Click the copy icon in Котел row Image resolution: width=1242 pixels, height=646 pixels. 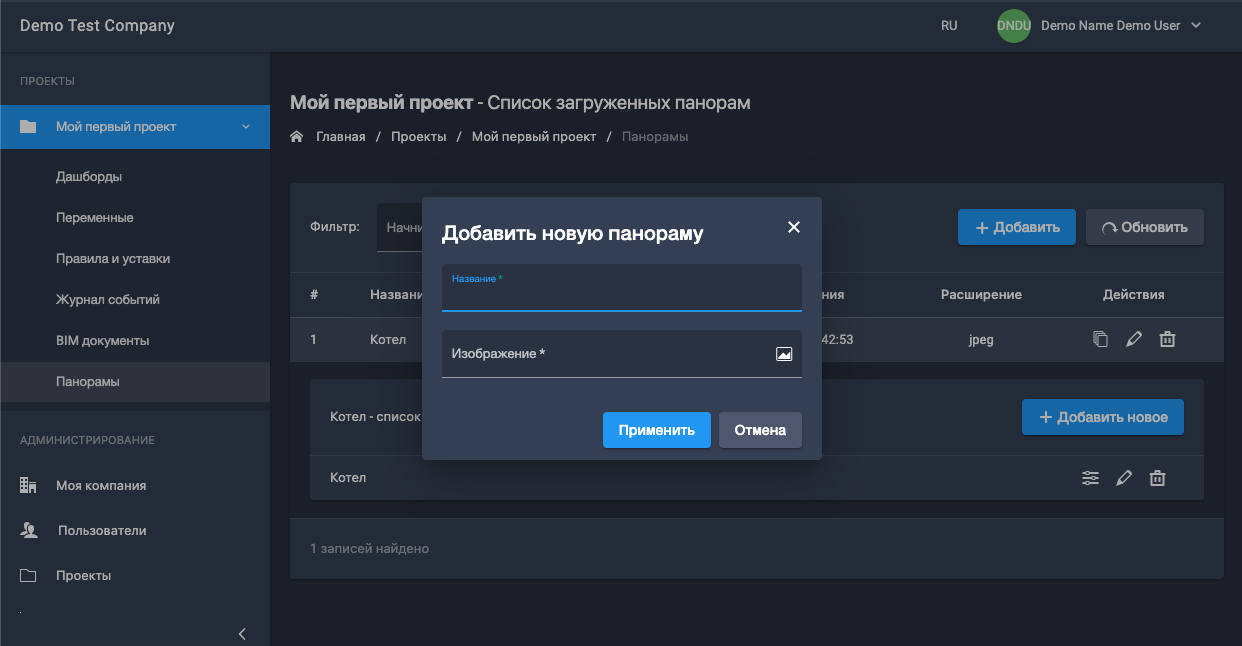pyautogui.click(x=1100, y=339)
